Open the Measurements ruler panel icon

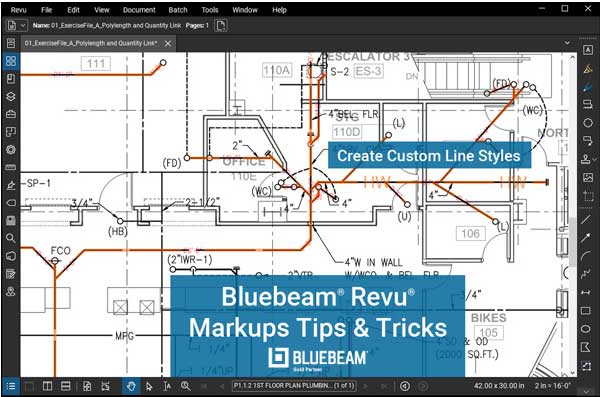click(11, 167)
